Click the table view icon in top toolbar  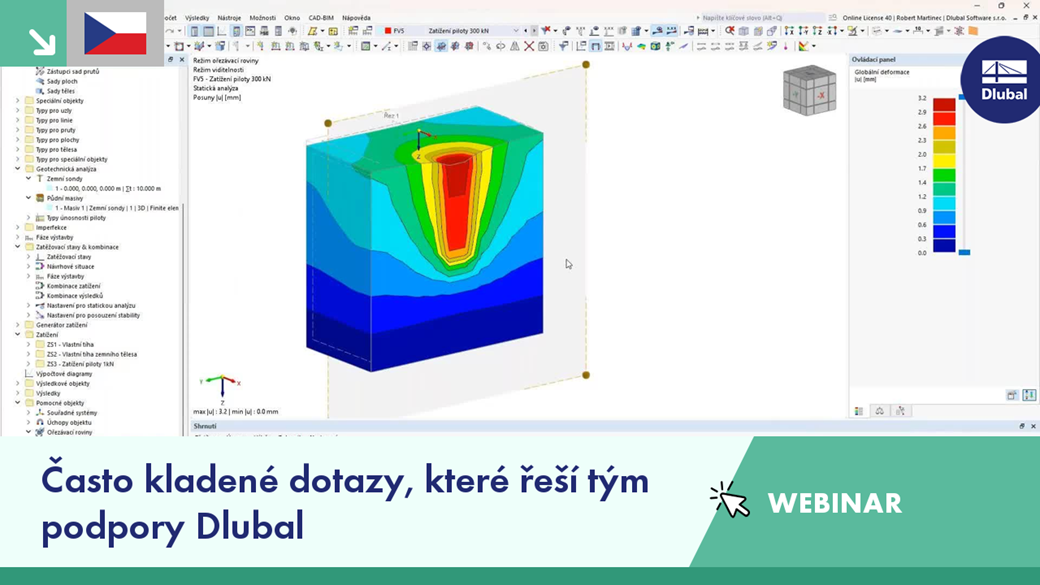[208, 31]
